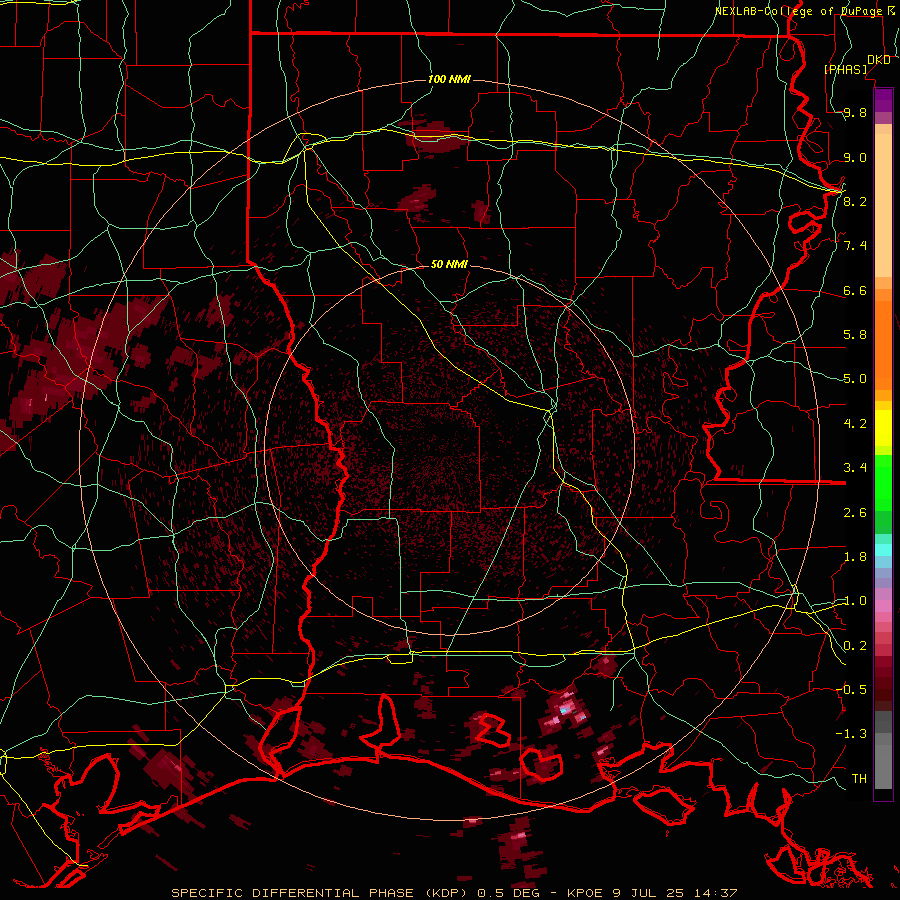Click the 3.4 value on color scale
Viewport: 900px width, 900px height.
855,468
